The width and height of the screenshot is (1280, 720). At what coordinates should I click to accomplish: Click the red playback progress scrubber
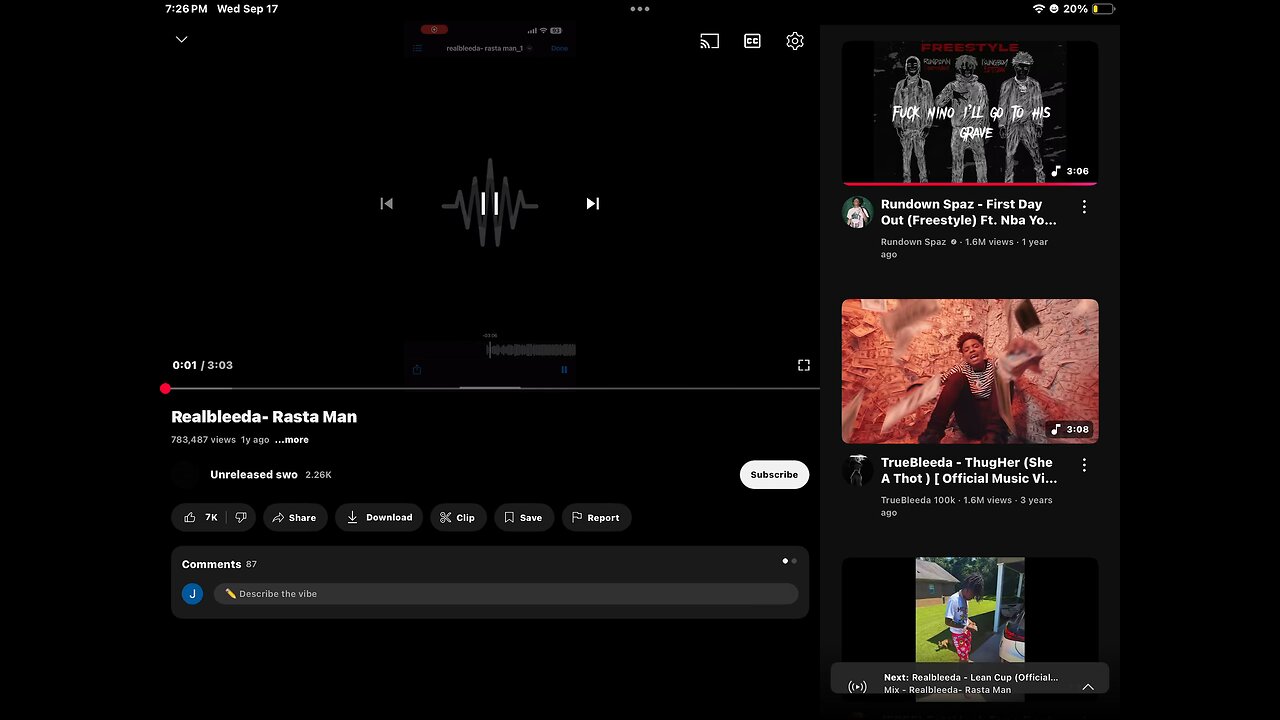[165, 388]
